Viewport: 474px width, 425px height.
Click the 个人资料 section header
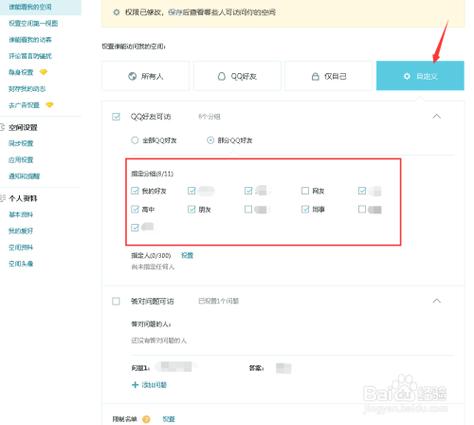pyautogui.click(x=23, y=198)
